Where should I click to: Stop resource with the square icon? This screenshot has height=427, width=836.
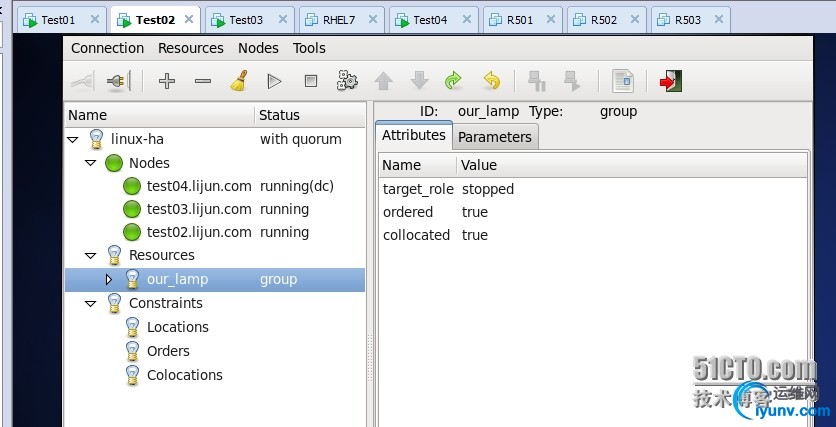pyautogui.click(x=311, y=81)
